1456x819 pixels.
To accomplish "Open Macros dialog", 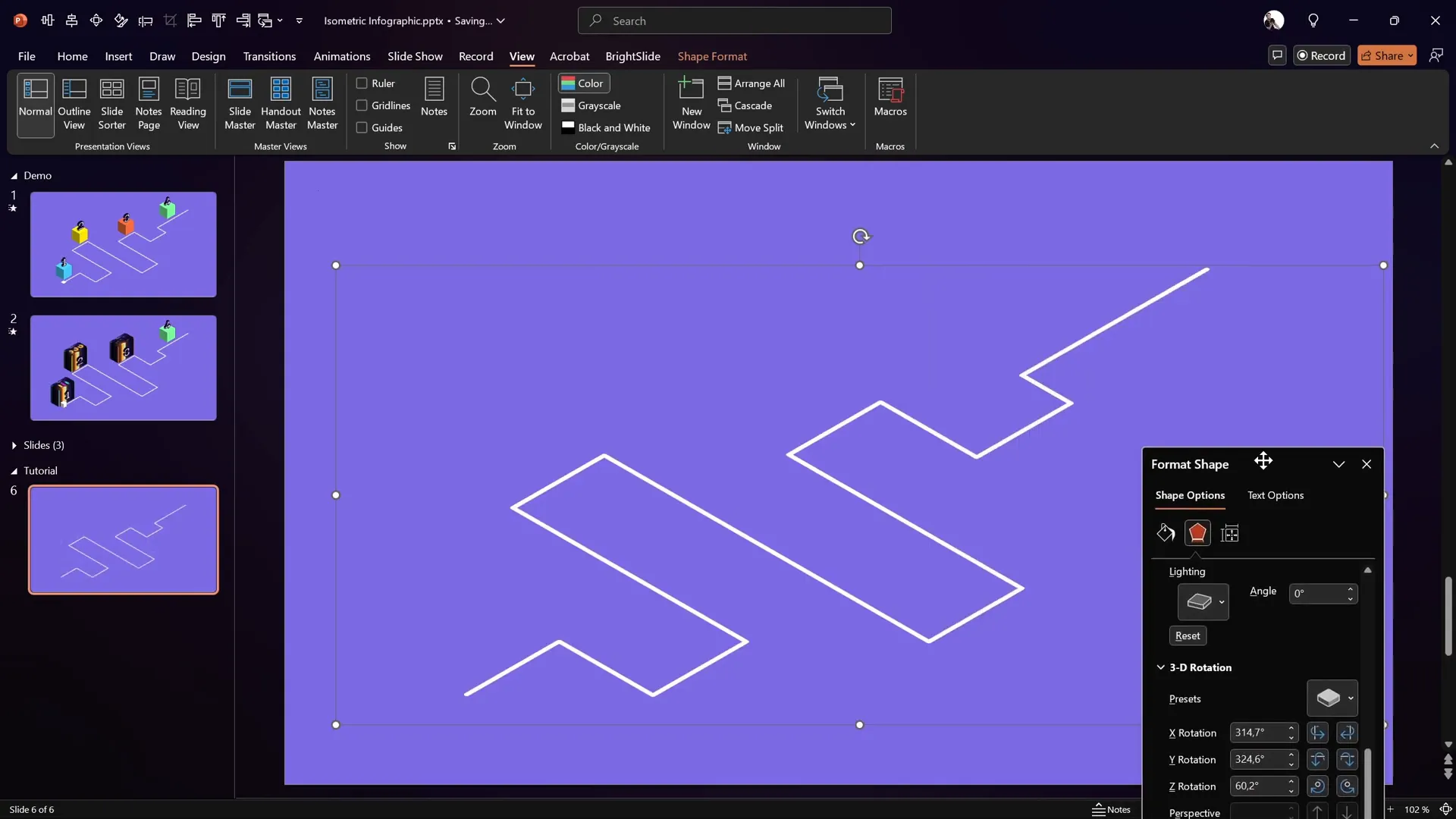I will click(x=890, y=97).
